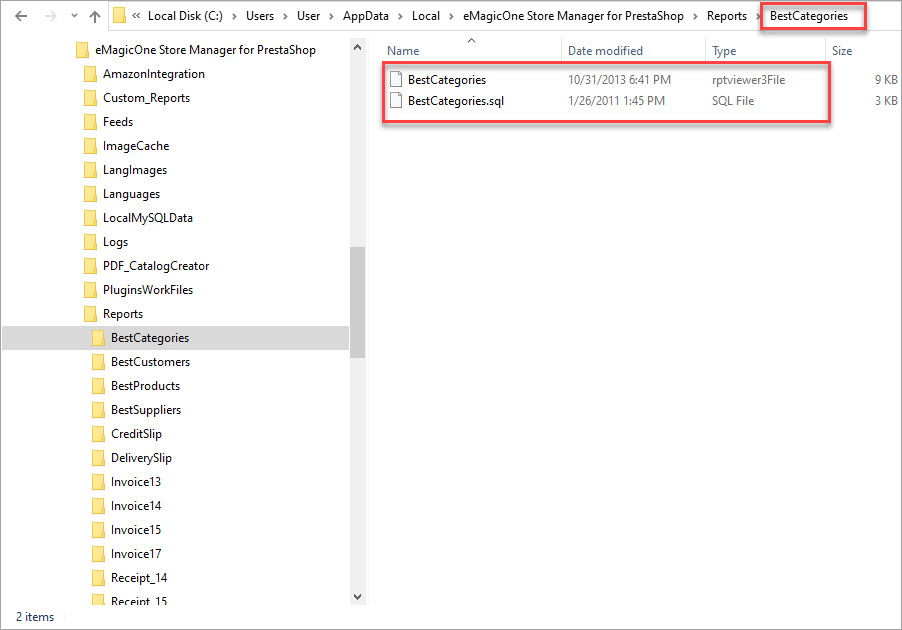Click the DeliverySlip folder icon

click(98, 458)
